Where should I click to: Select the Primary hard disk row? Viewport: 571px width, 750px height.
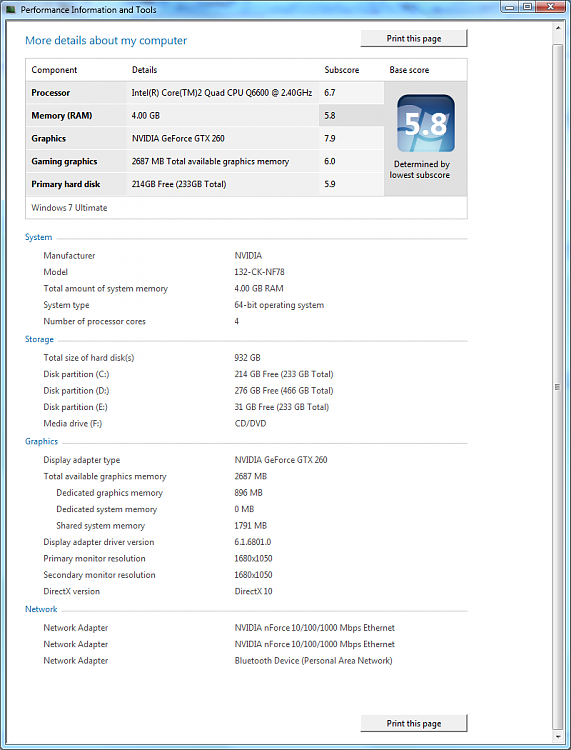(x=205, y=185)
